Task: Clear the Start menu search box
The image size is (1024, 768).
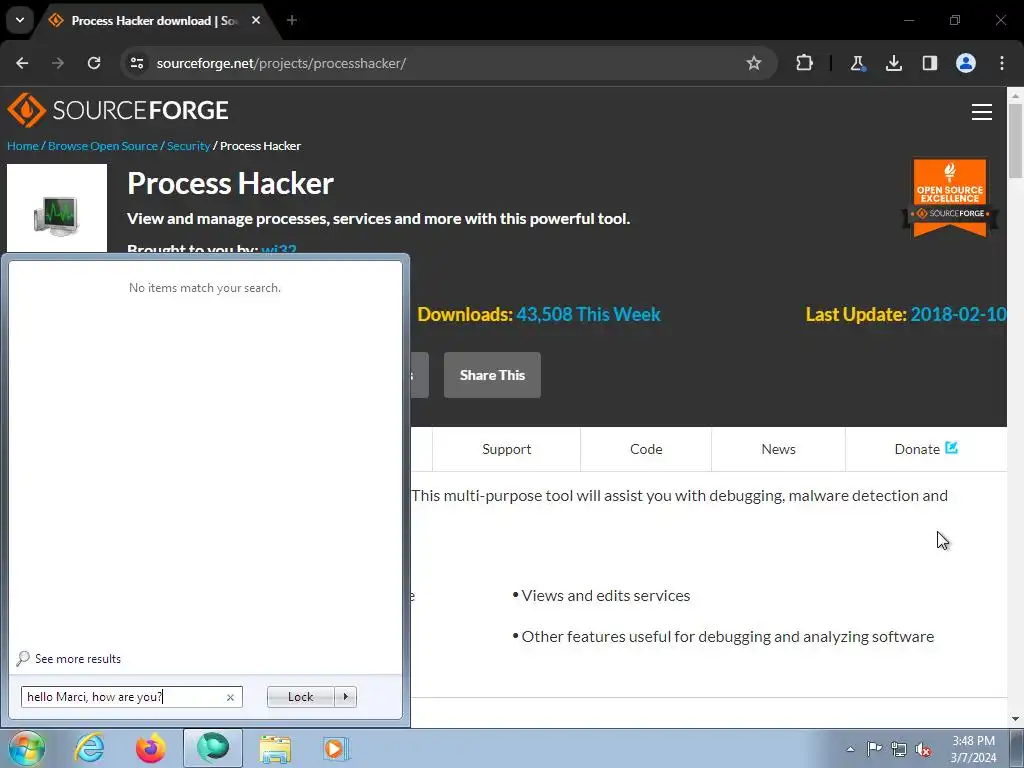Action: coord(231,697)
